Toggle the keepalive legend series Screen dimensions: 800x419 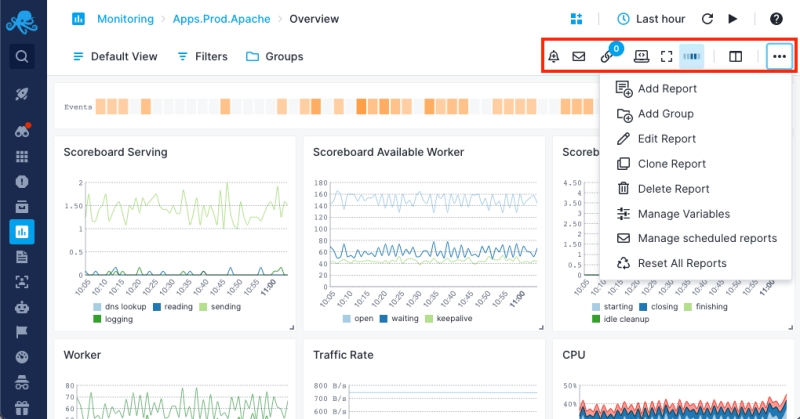click(x=448, y=318)
